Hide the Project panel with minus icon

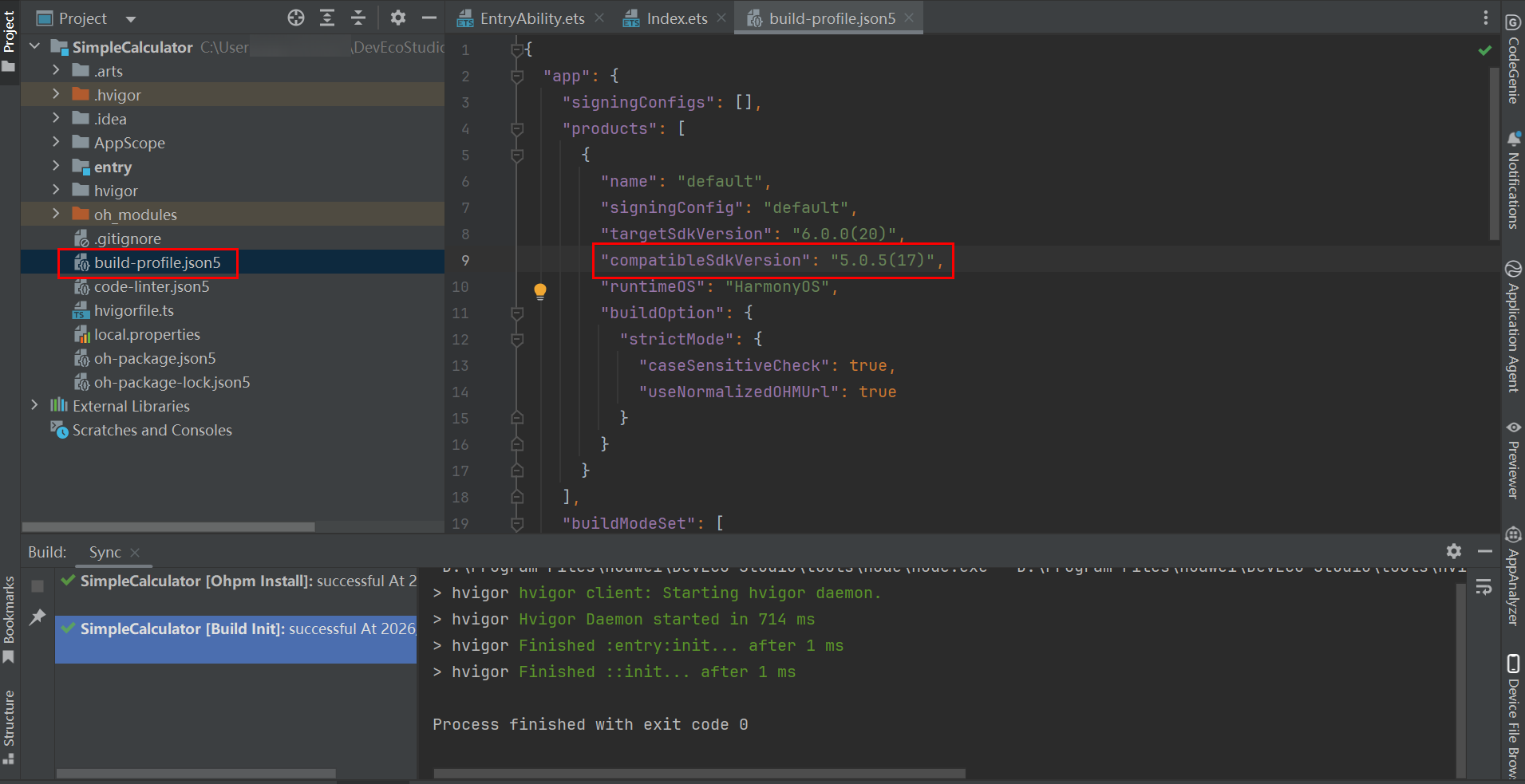(x=429, y=18)
